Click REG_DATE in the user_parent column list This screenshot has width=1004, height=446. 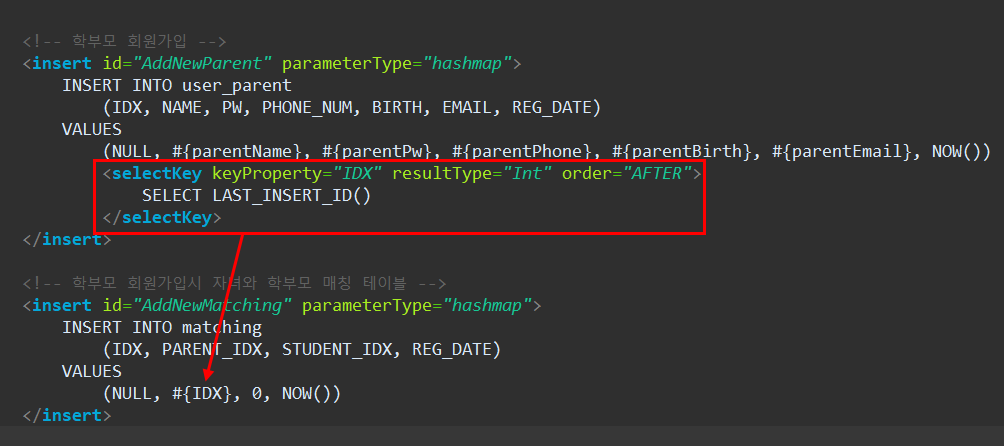[552, 108]
